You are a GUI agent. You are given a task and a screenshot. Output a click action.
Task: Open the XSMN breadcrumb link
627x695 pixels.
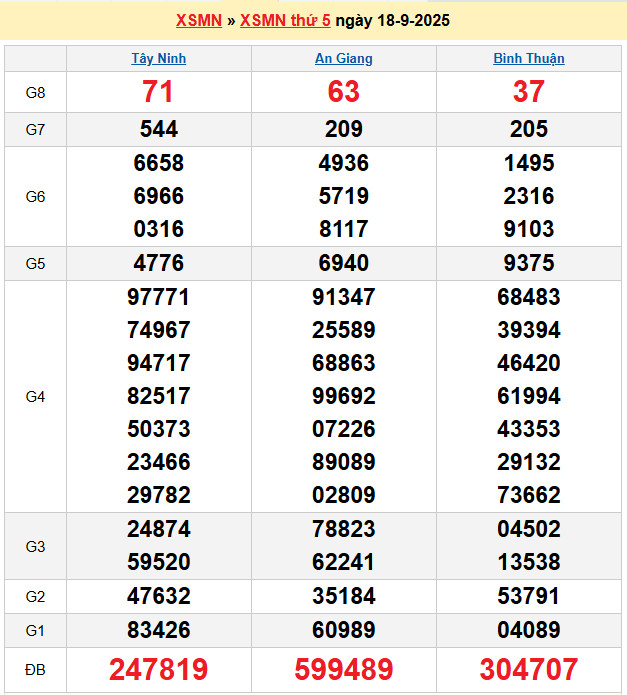coord(198,21)
